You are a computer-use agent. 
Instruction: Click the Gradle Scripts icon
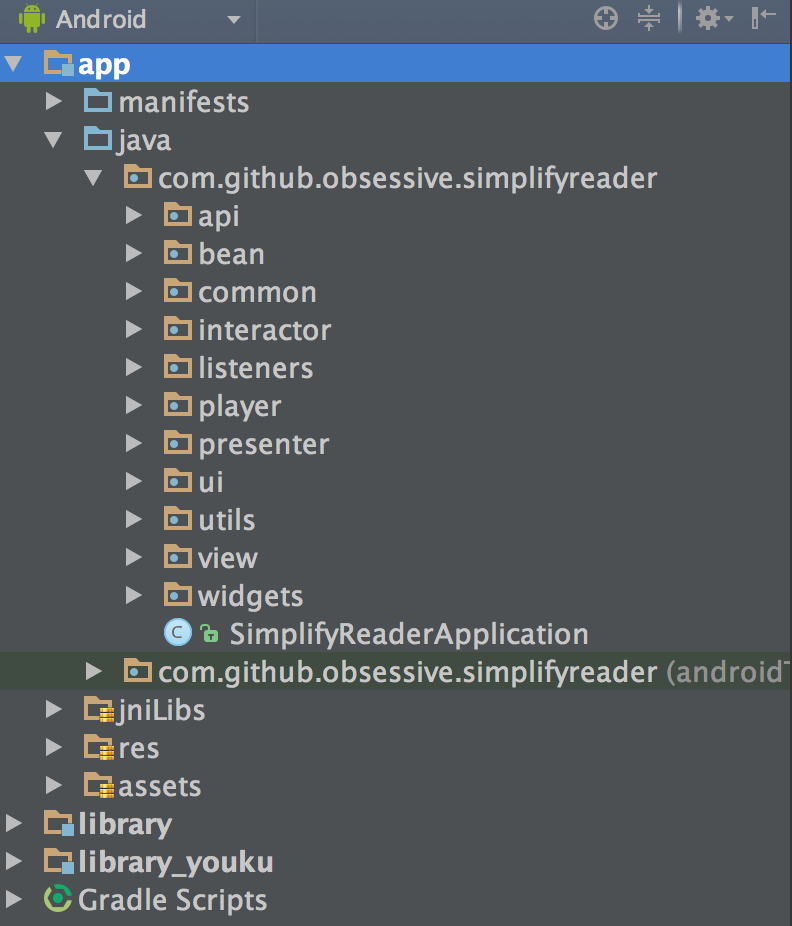58,899
